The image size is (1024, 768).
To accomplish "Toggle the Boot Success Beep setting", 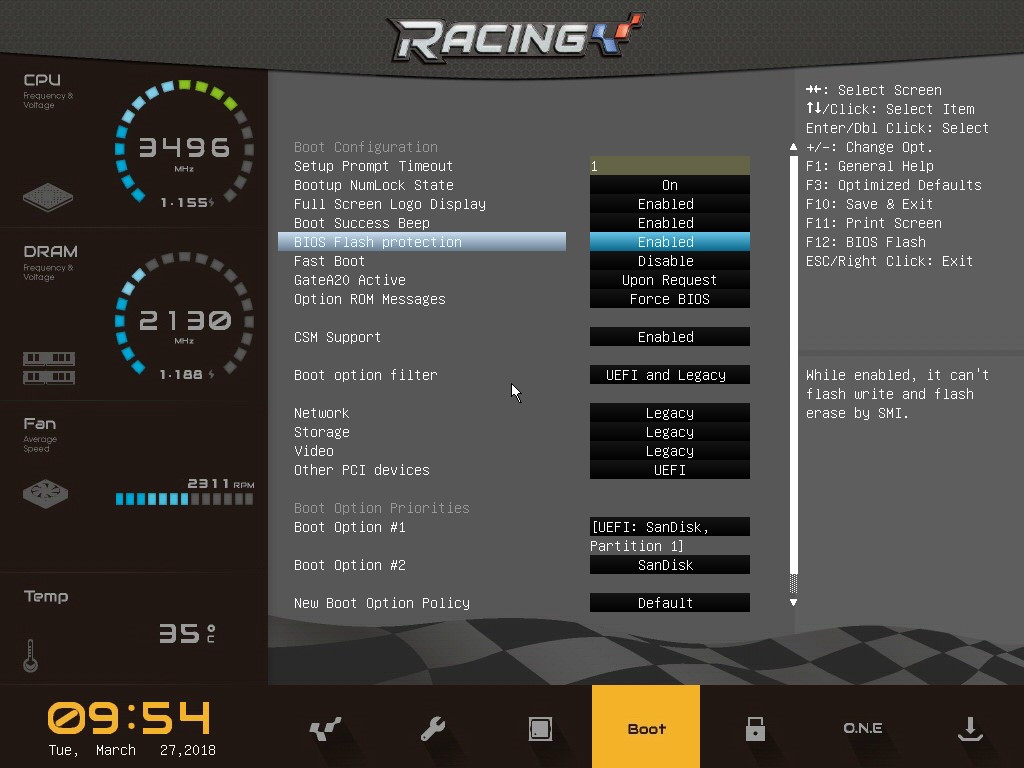I will click(x=669, y=223).
